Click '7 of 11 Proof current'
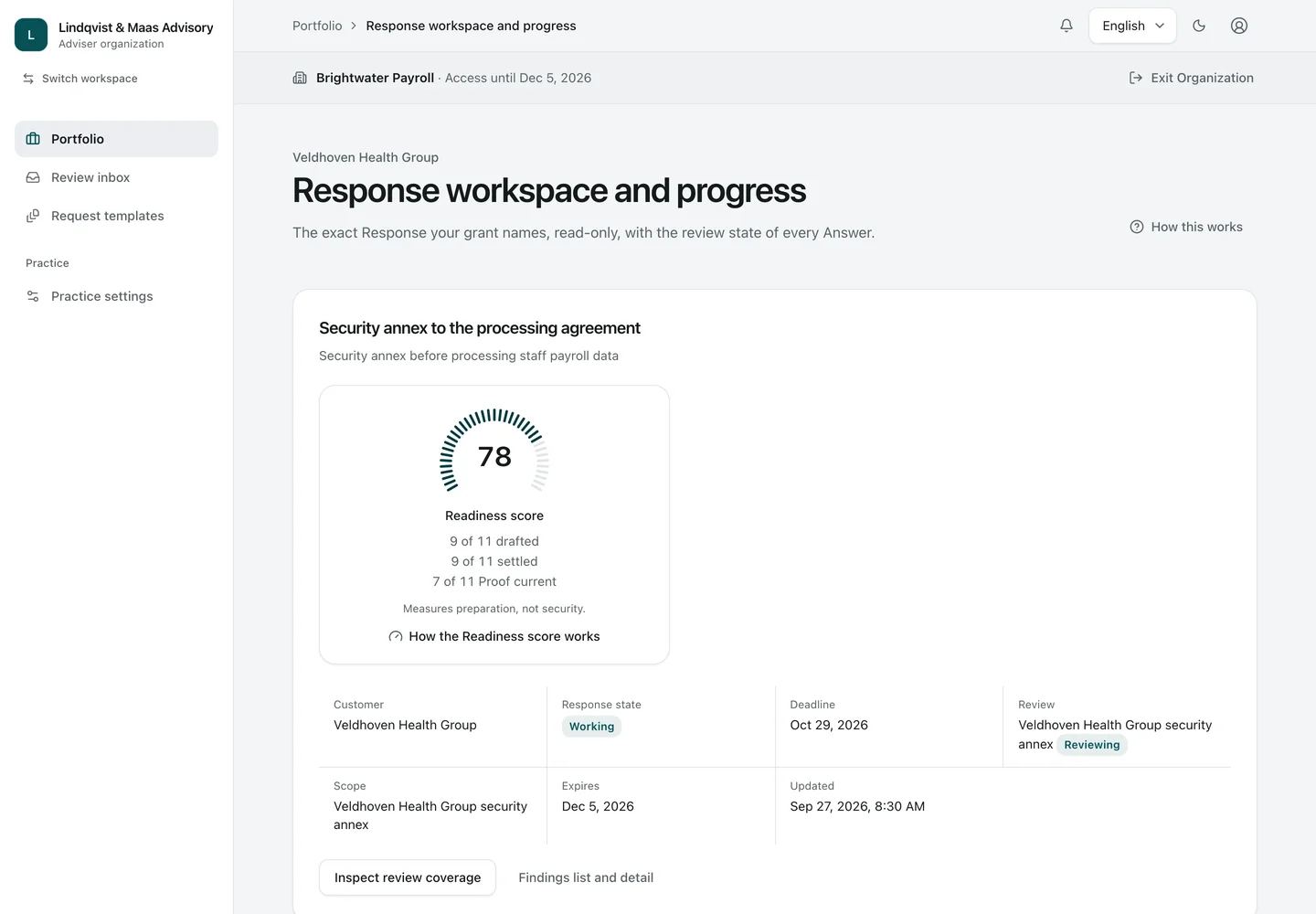Image resolution: width=1316 pixels, height=914 pixels. pyautogui.click(x=494, y=581)
